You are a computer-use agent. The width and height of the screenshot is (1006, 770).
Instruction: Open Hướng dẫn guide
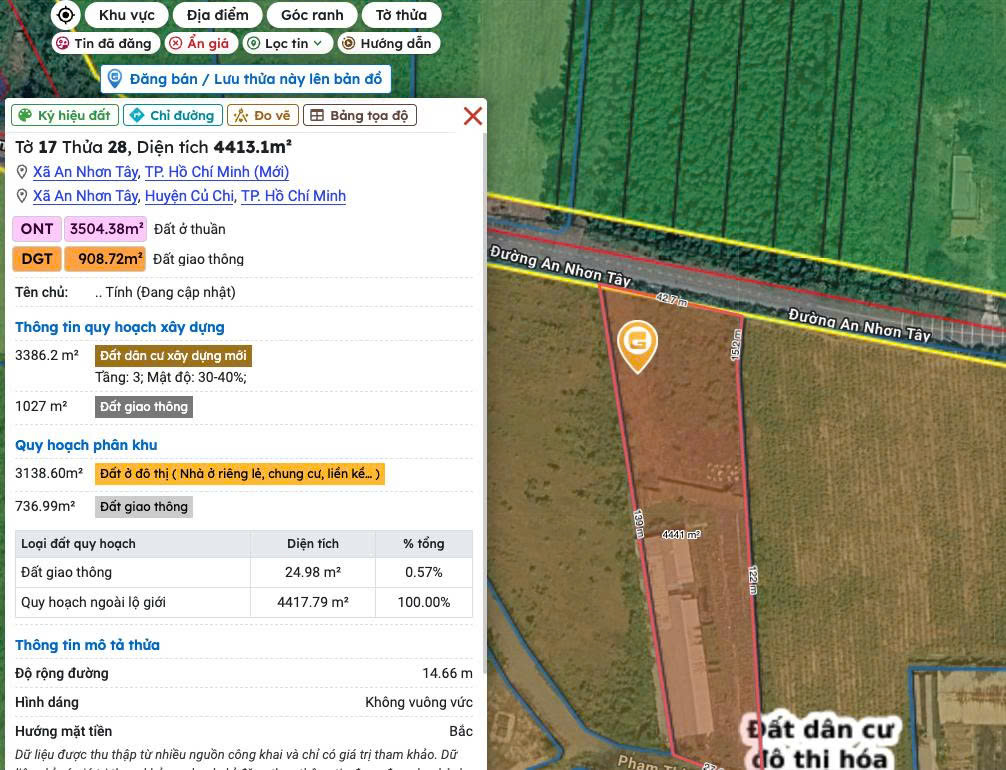point(388,43)
